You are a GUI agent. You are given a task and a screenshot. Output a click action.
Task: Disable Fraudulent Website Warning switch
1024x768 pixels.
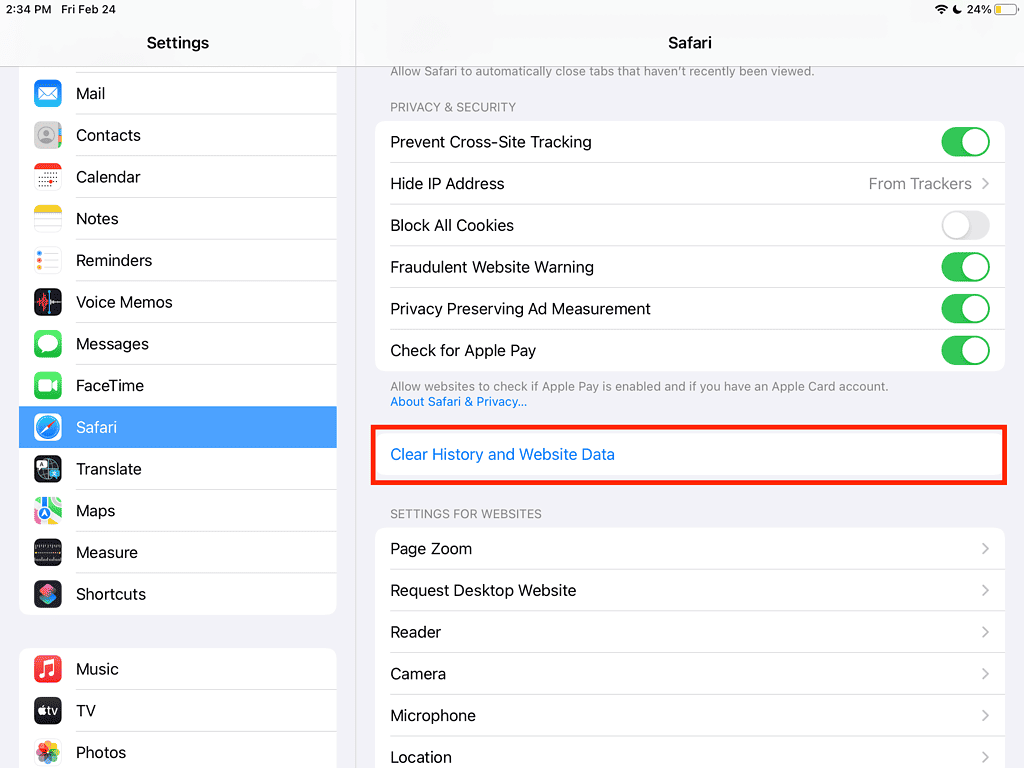(x=965, y=267)
